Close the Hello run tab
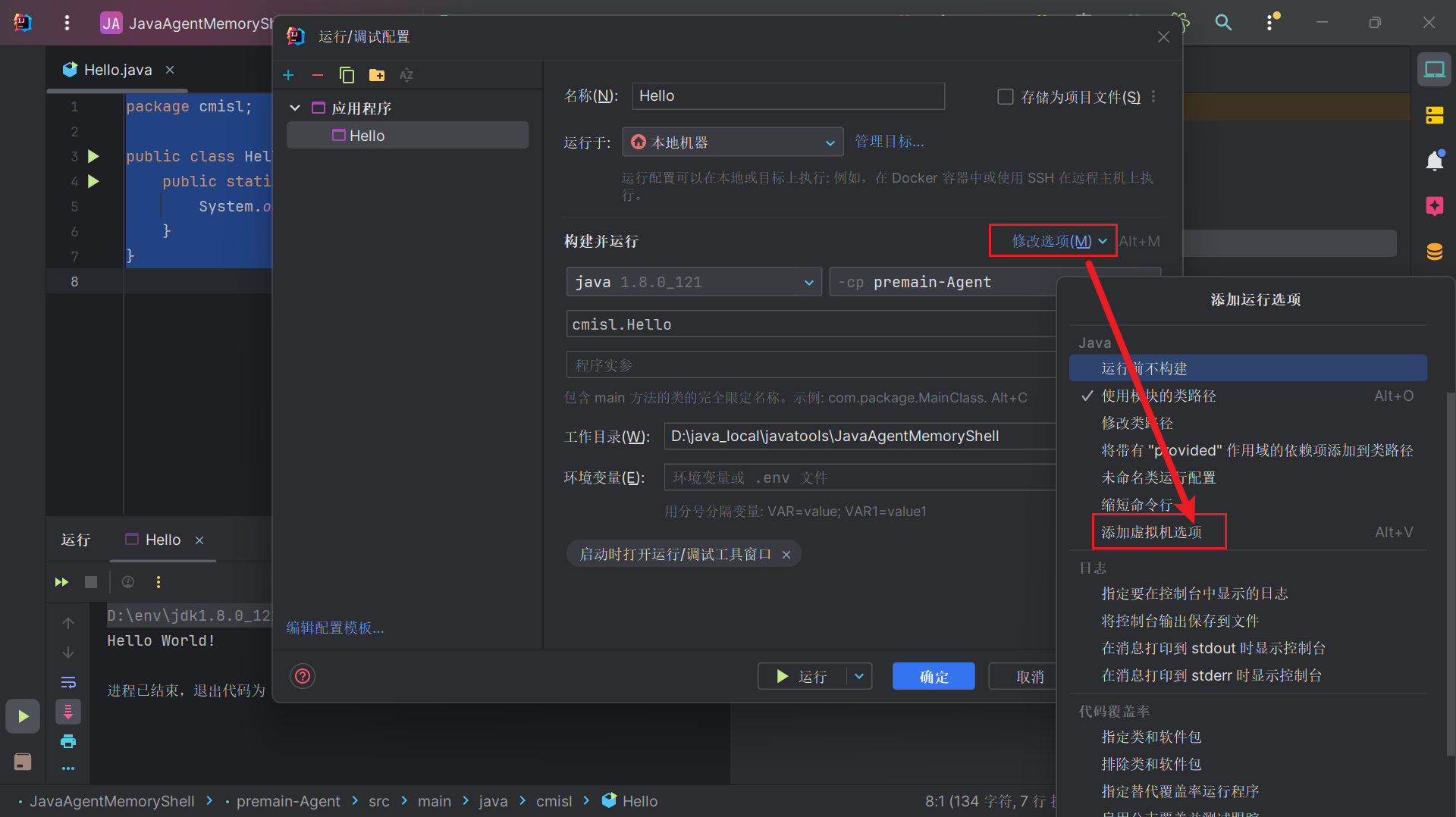Image resolution: width=1456 pixels, height=817 pixels. (x=199, y=540)
